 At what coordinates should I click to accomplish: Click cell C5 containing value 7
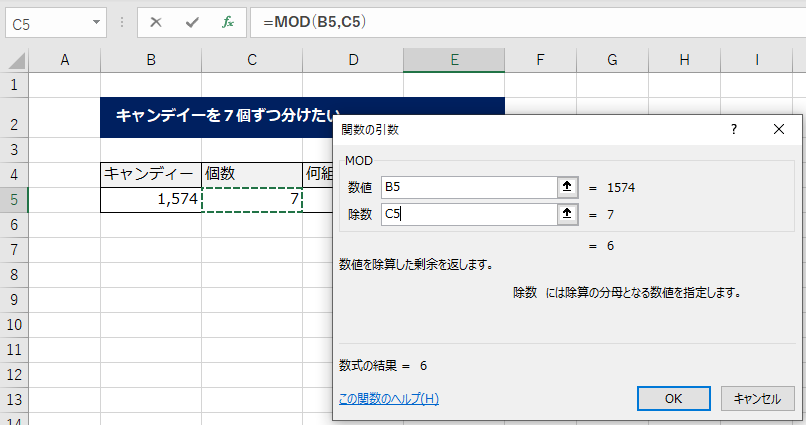(x=252, y=199)
